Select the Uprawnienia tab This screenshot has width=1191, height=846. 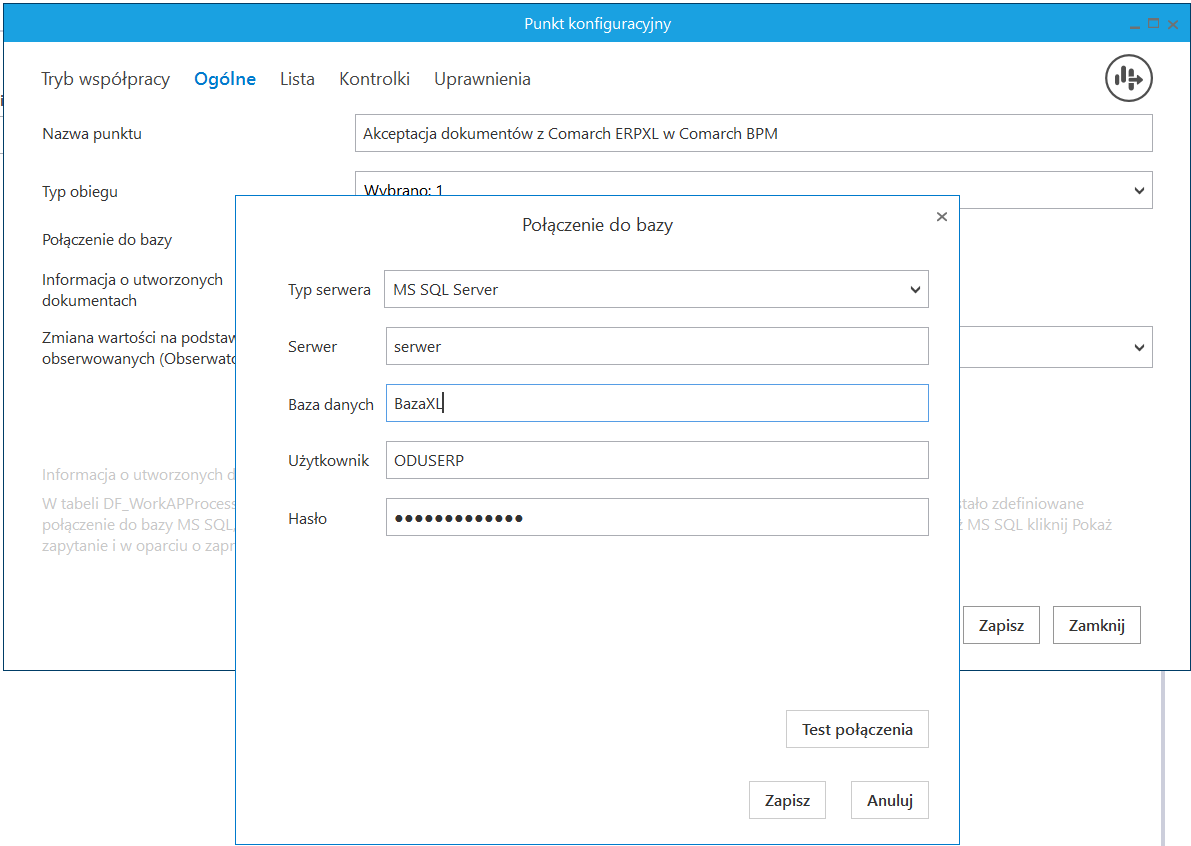point(482,79)
